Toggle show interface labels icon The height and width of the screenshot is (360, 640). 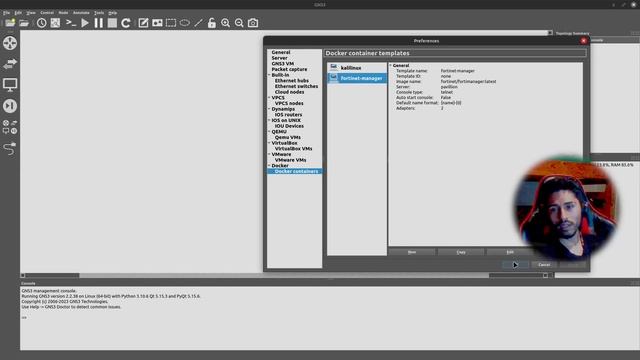pyautogui.click(x=55, y=23)
